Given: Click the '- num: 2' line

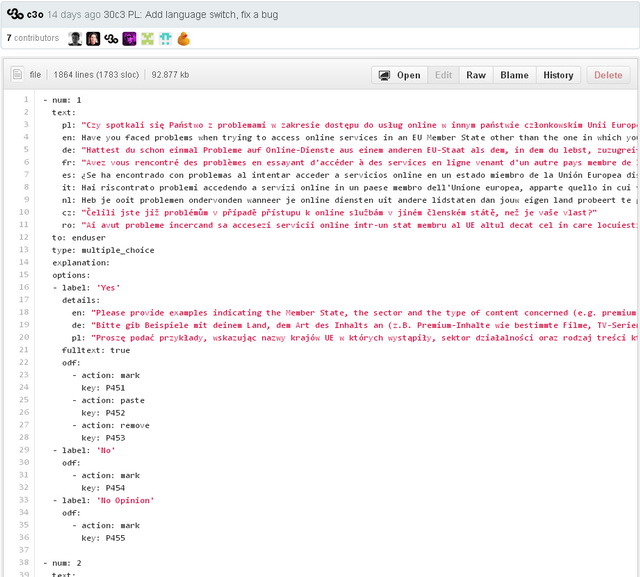Looking at the screenshot, I should coord(62,563).
